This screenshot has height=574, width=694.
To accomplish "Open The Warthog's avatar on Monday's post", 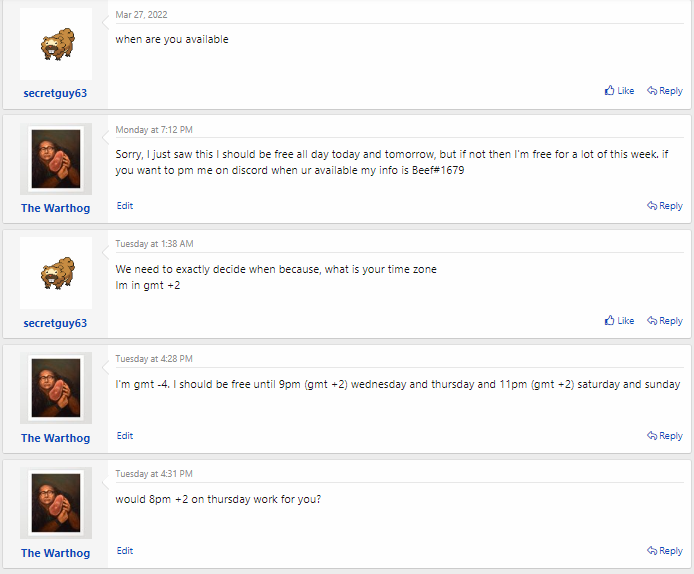I will (x=56, y=159).
